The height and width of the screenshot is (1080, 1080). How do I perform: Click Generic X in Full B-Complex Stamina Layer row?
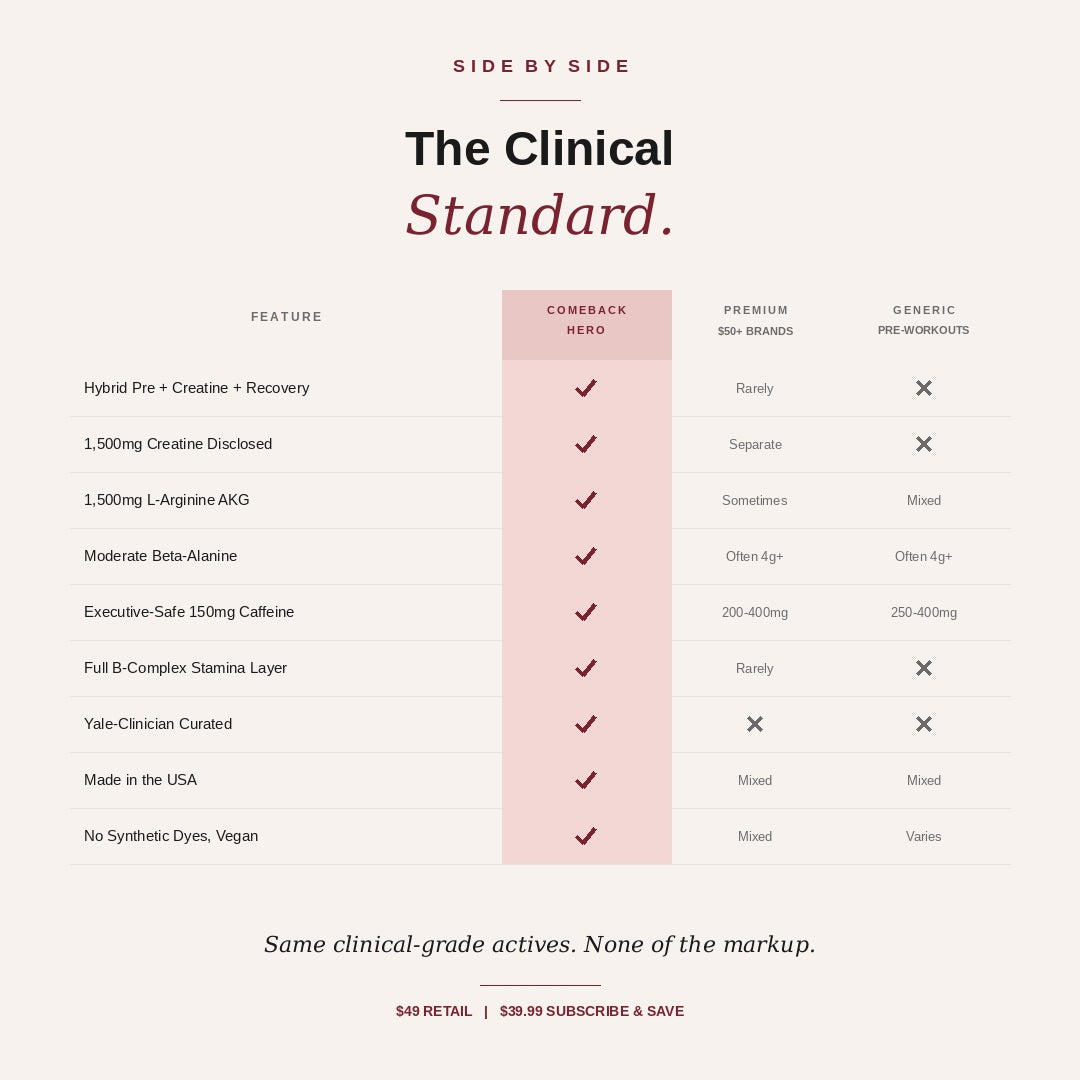pos(924,668)
